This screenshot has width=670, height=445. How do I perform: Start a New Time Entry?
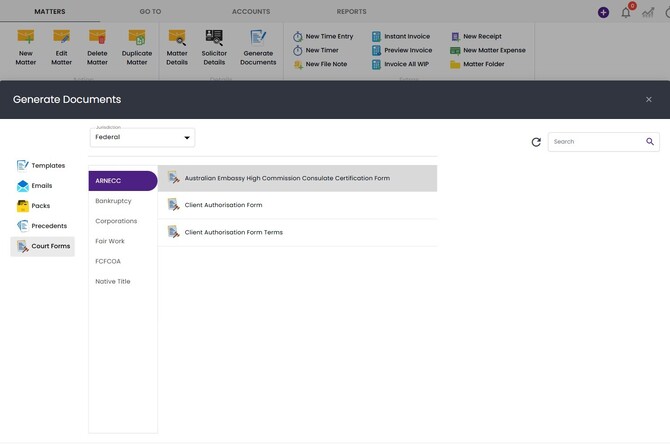point(323,36)
